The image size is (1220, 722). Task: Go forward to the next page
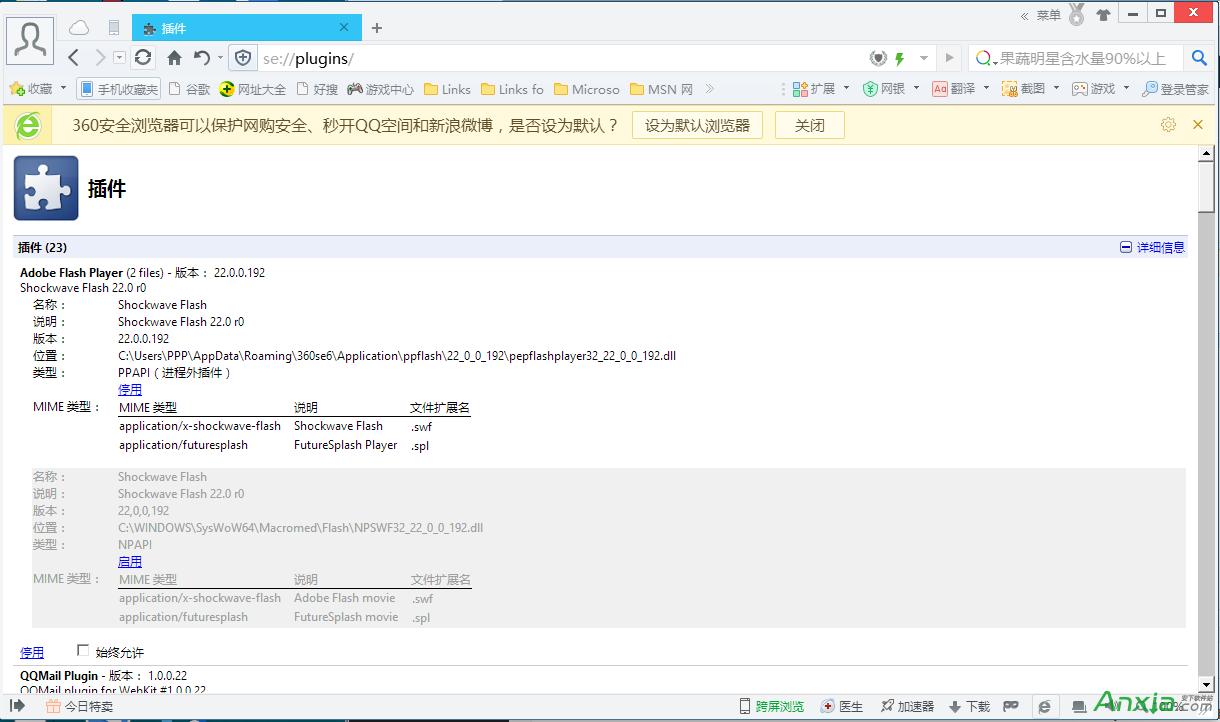(x=100, y=58)
